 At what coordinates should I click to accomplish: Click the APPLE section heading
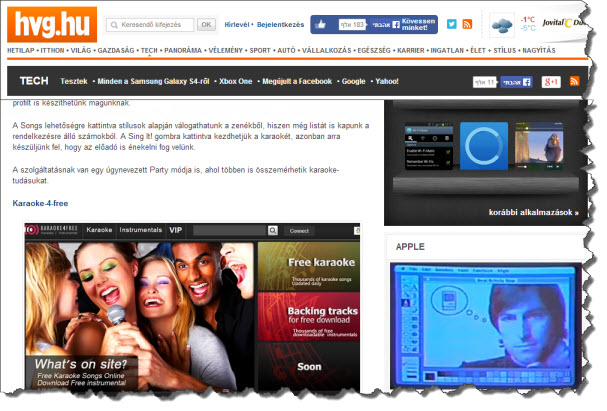click(410, 247)
